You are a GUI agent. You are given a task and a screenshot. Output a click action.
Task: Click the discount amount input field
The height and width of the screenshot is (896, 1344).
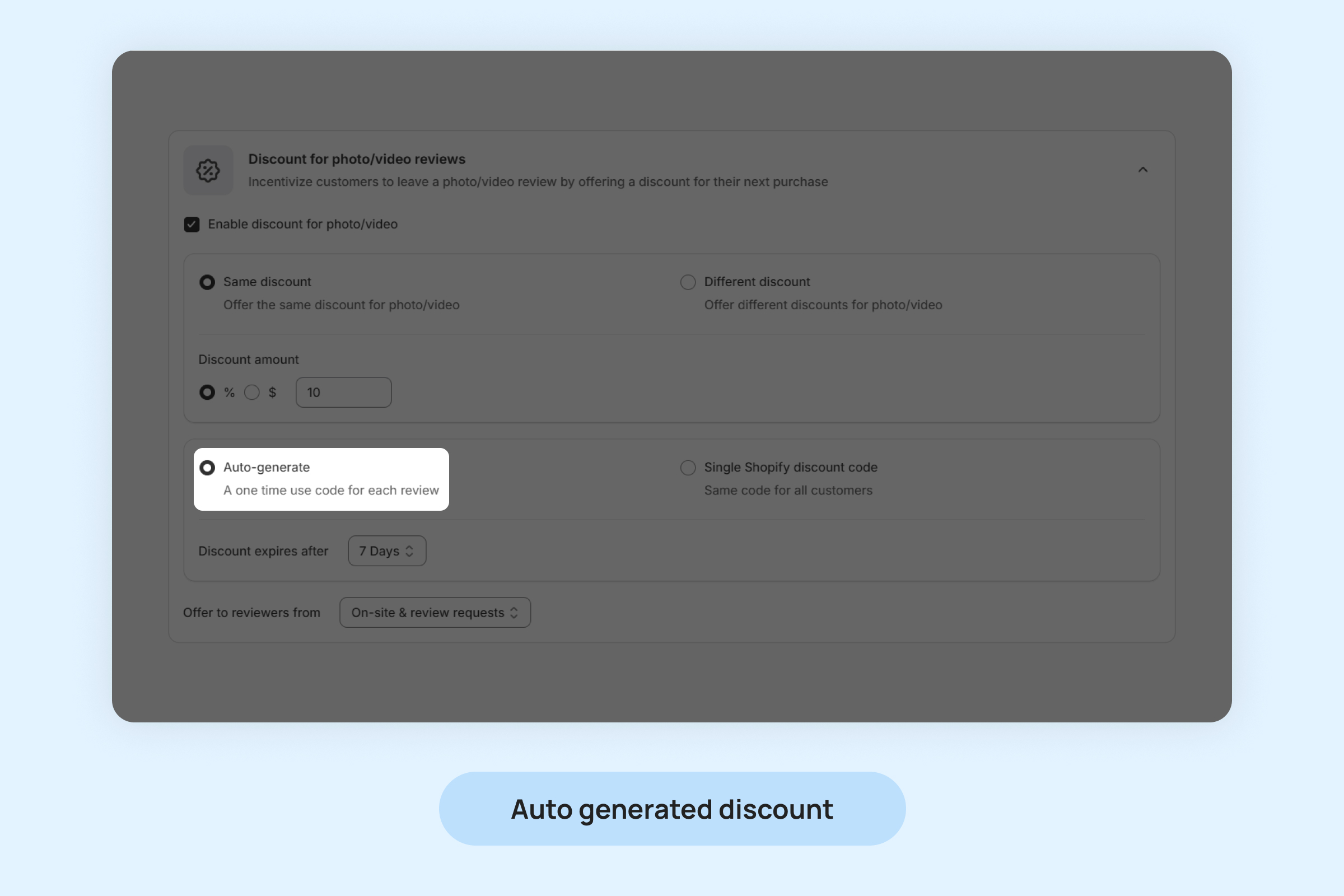tap(343, 393)
